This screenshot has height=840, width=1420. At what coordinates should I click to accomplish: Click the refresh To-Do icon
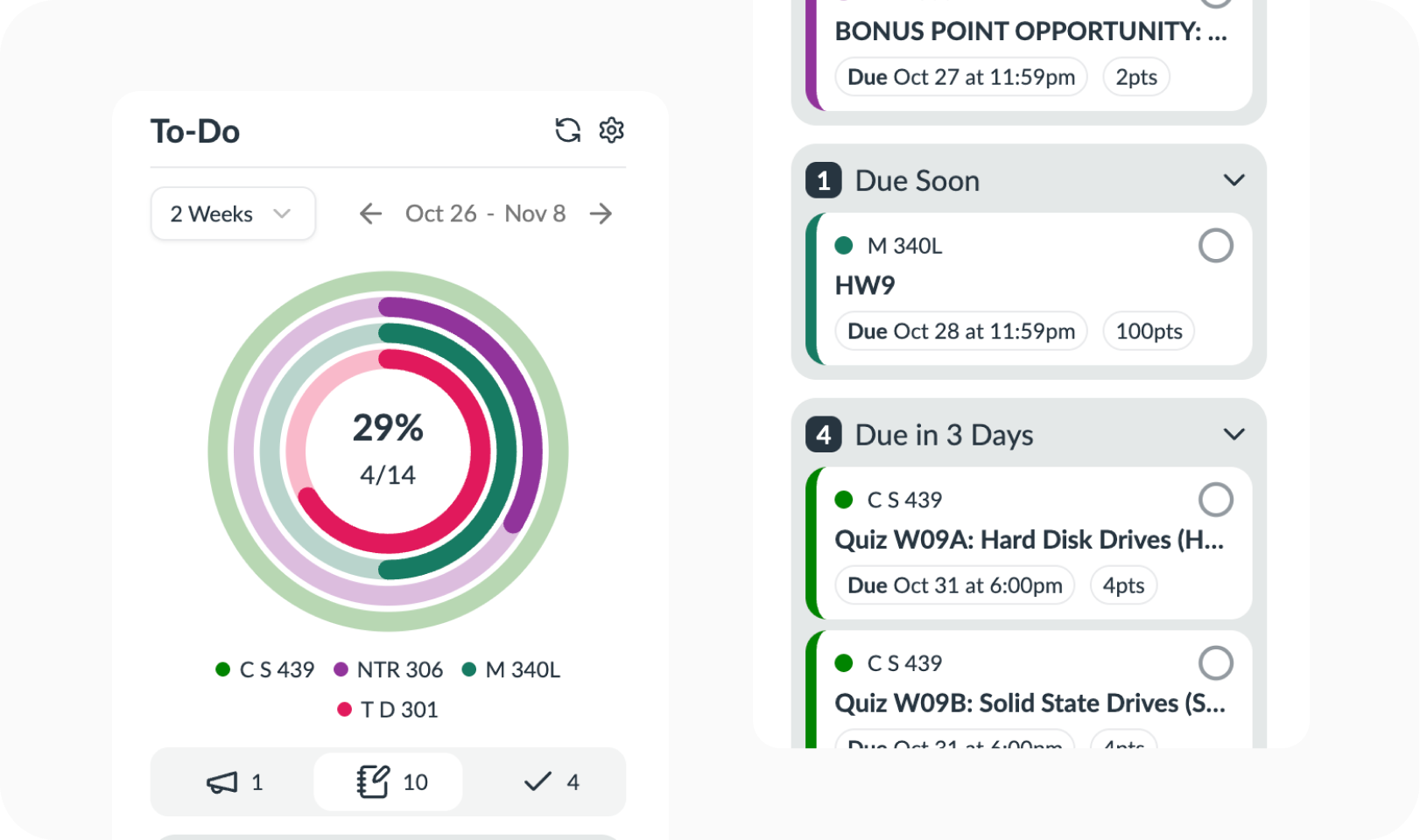coord(567,130)
